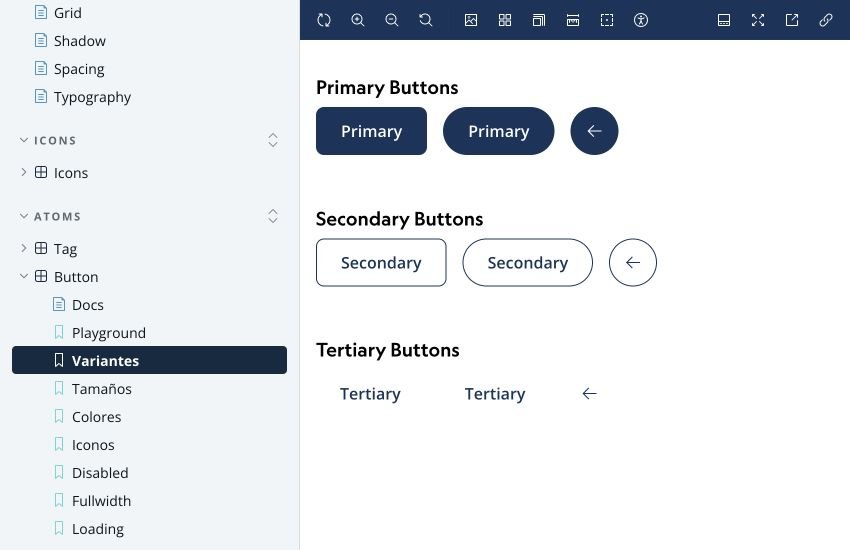Screen dimensions: 850x550
Task: Go fullscreen with the expand icon
Action: pos(758,20)
